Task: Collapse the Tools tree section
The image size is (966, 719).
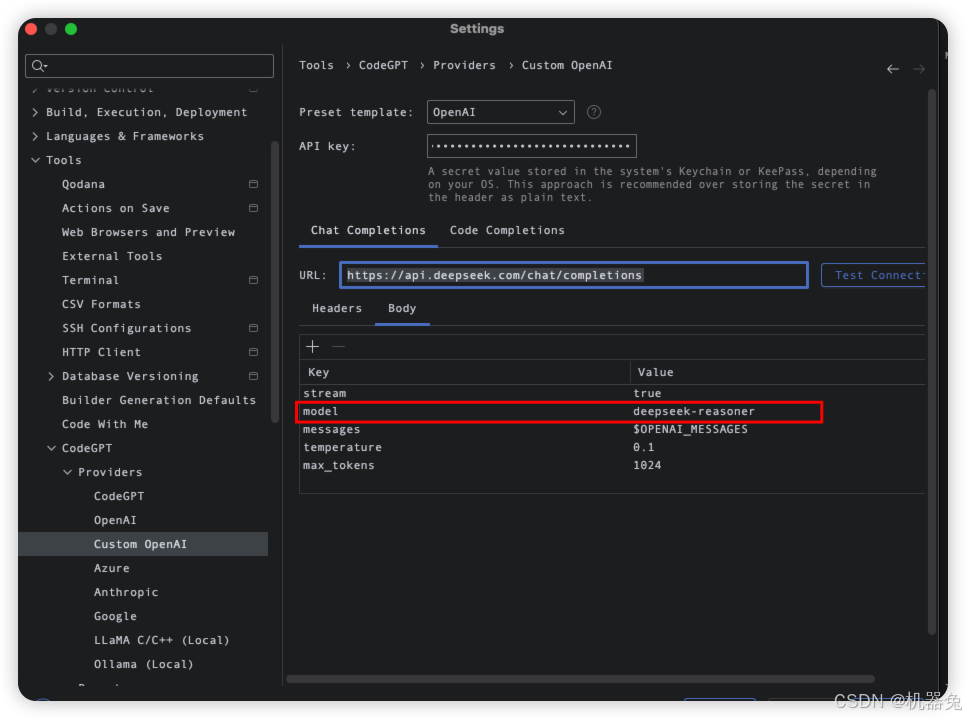Action: pyautogui.click(x=35, y=160)
